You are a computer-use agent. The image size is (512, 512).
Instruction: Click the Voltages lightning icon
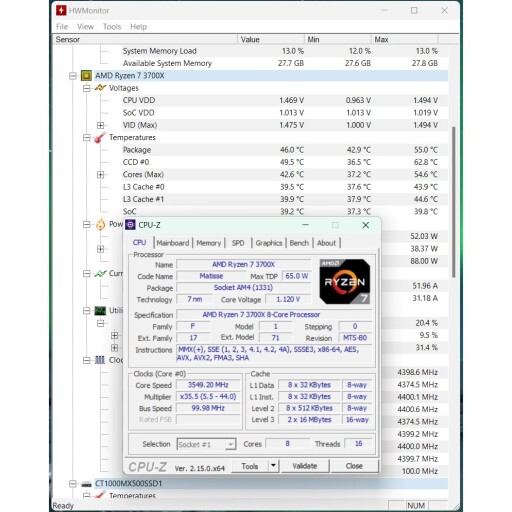[x=100, y=88]
